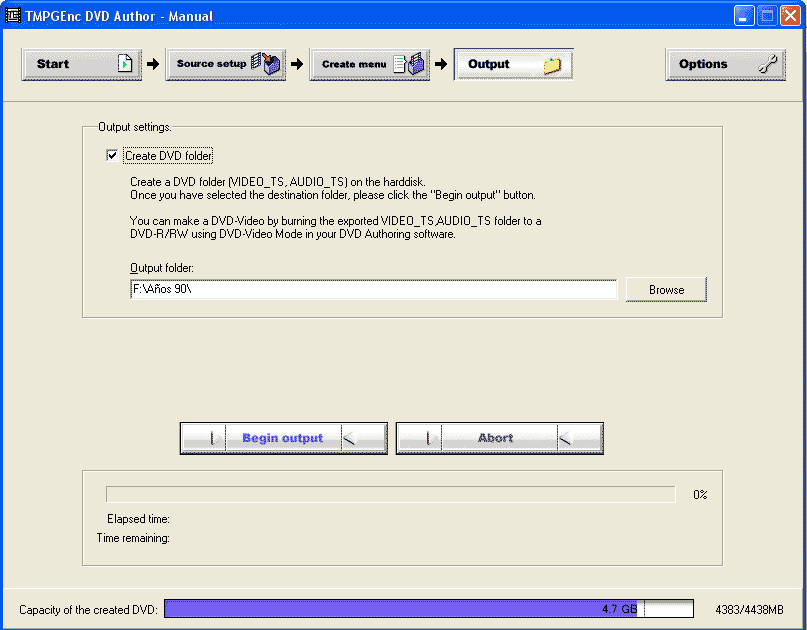Click the menu page icon on Create menu
Image resolution: width=807 pixels, height=630 pixels.
[410, 64]
